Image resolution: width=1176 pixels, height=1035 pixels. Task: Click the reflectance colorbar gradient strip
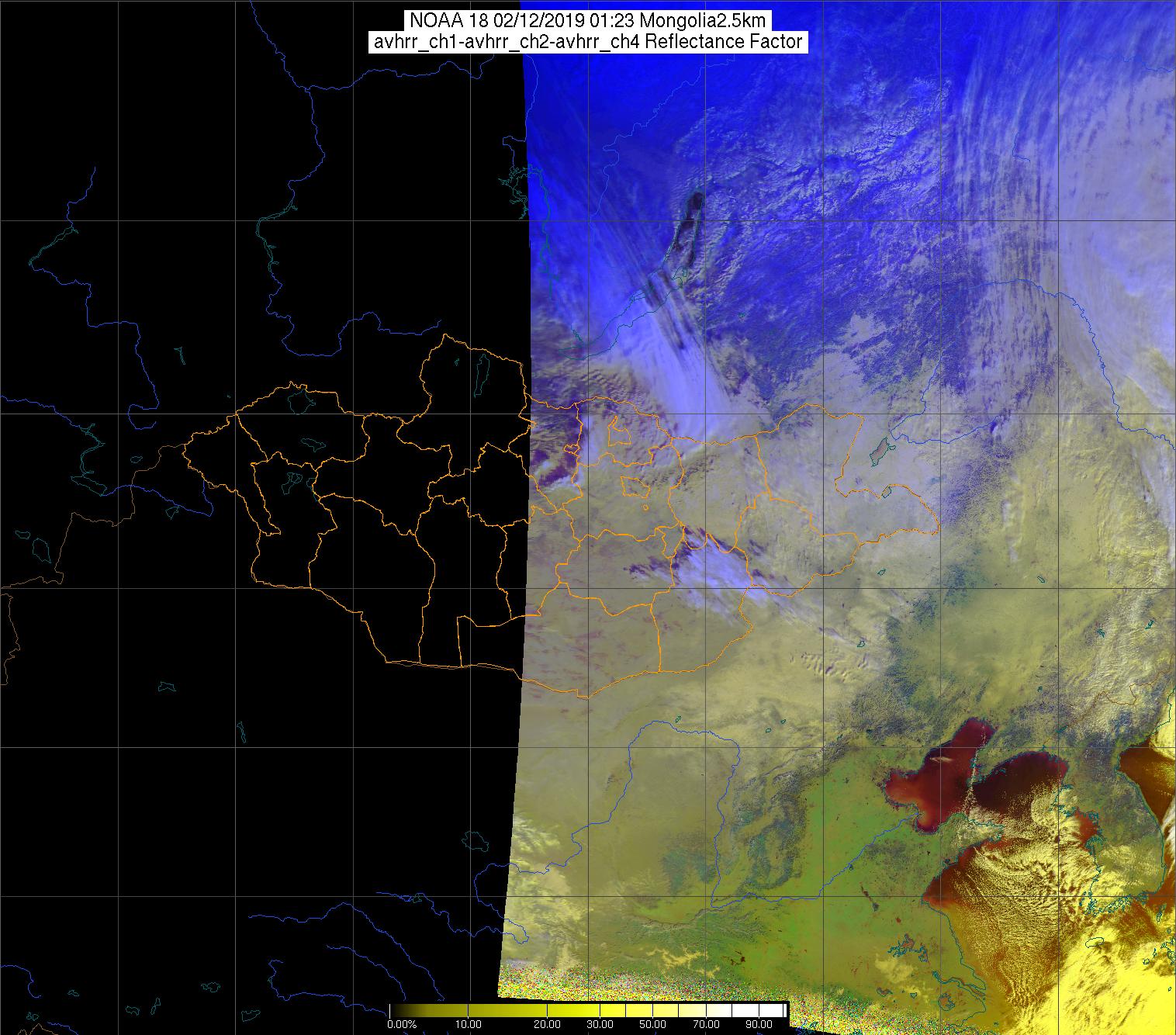588,1010
